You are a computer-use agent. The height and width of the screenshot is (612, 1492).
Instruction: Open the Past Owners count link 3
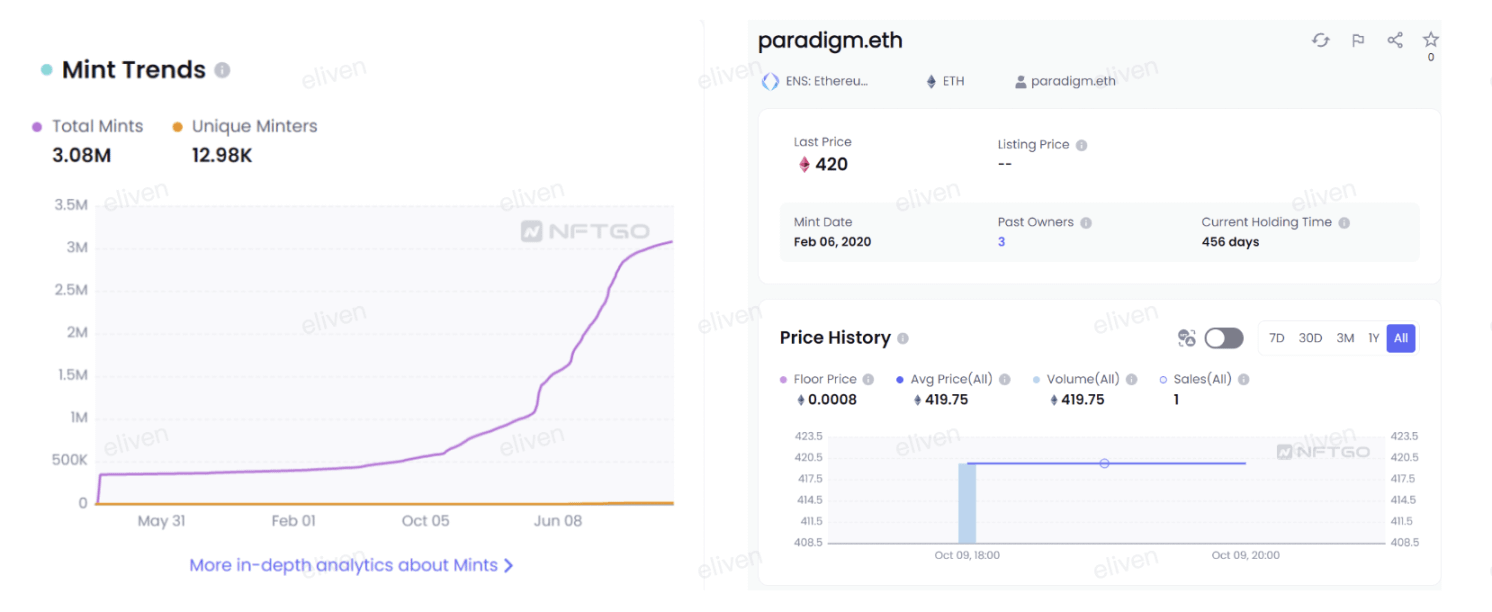tap(1001, 242)
